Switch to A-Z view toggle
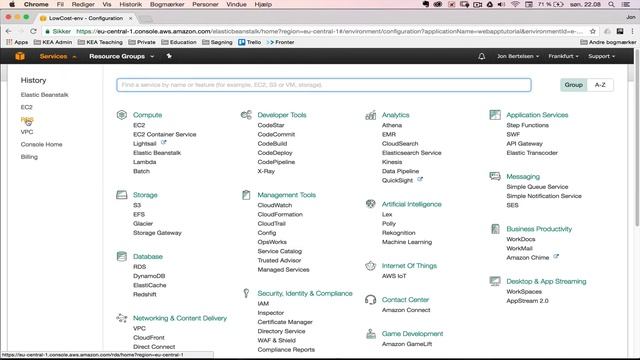The width and height of the screenshot is (640, 360). 600,85
